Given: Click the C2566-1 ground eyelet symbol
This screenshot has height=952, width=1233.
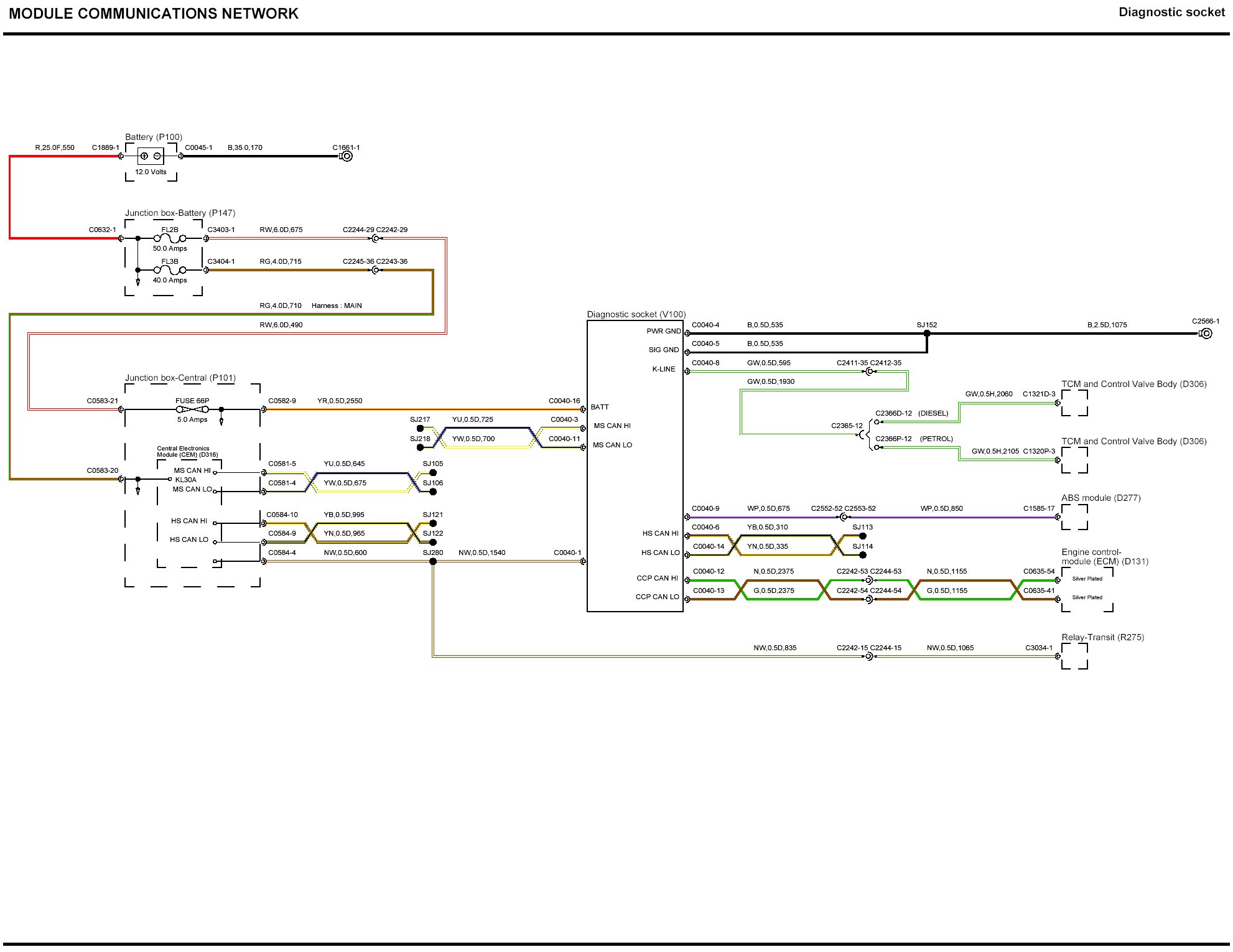Looking at the screenshot, I should coord(1206,334).
